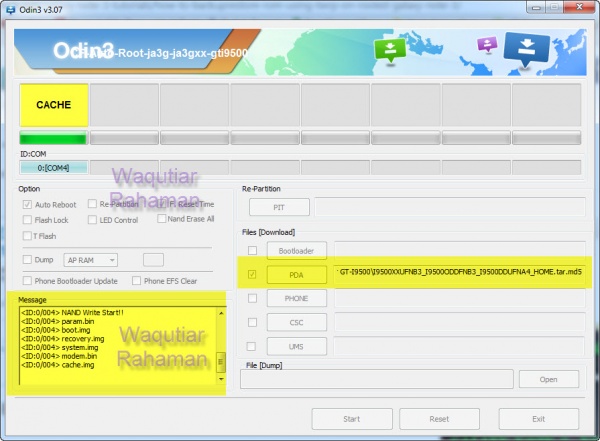Enable the T Flash checkbox
Viewport: 600px width, 441px height.
tap(27, 236)
